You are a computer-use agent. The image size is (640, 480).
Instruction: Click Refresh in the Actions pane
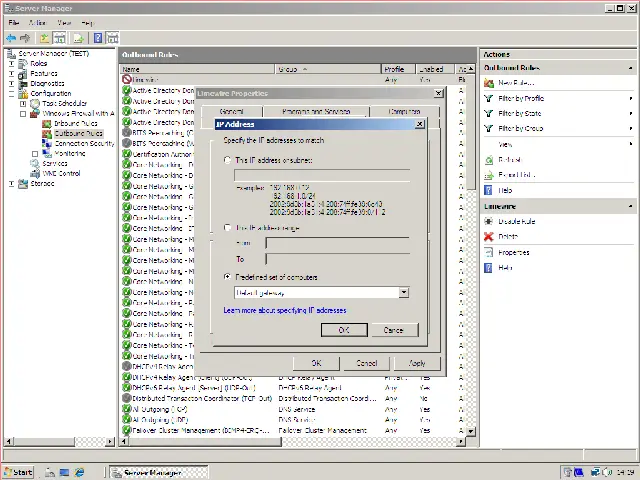click(x=510, y=160)
